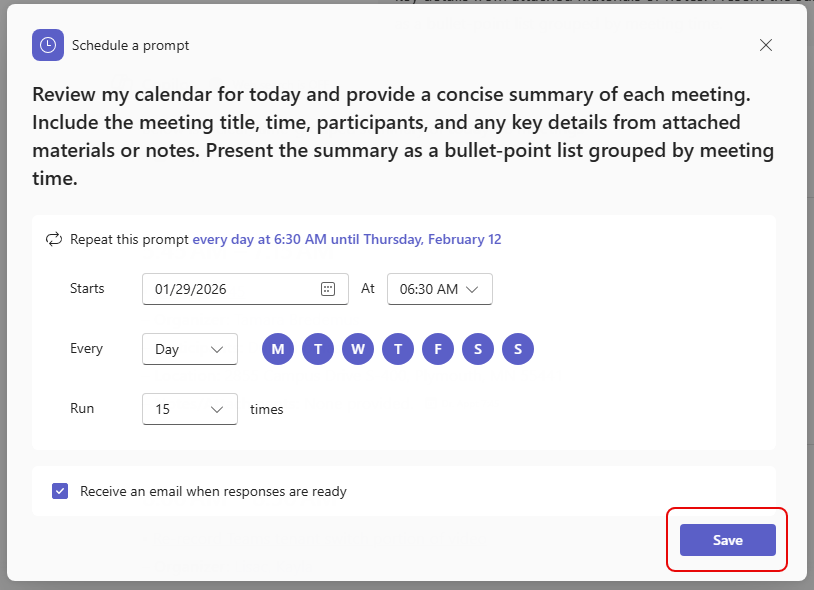Expand the 06:30 AM time dropdown

(440, 289)
